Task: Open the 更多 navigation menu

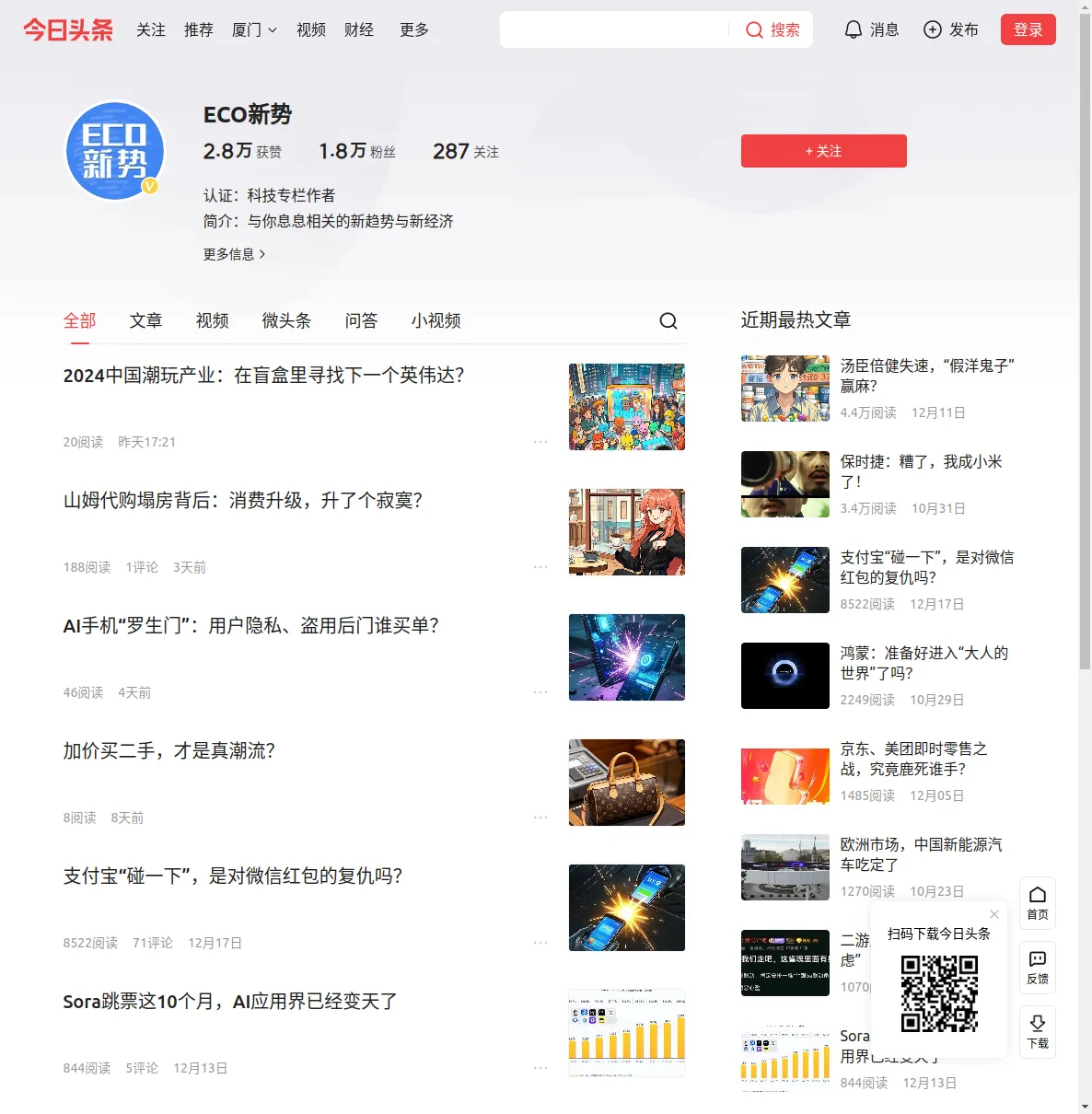Action: (x=414, y=30)
